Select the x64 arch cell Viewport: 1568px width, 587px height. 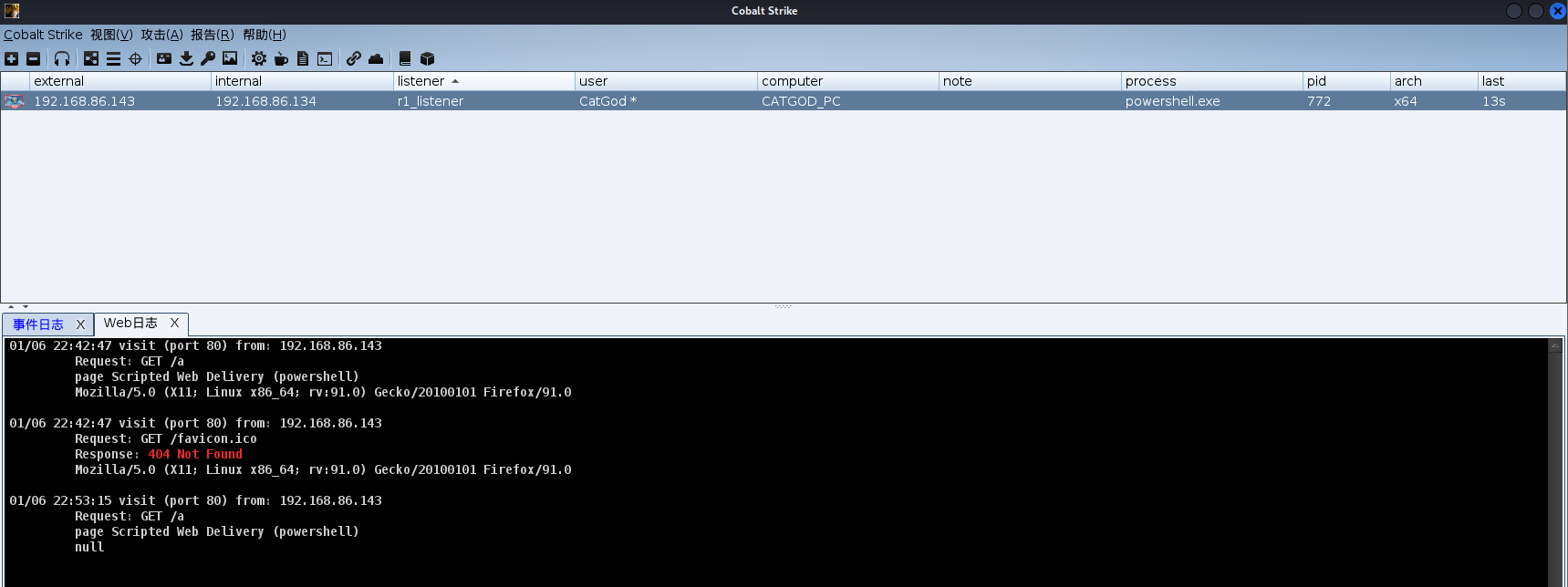point(1434,101)
